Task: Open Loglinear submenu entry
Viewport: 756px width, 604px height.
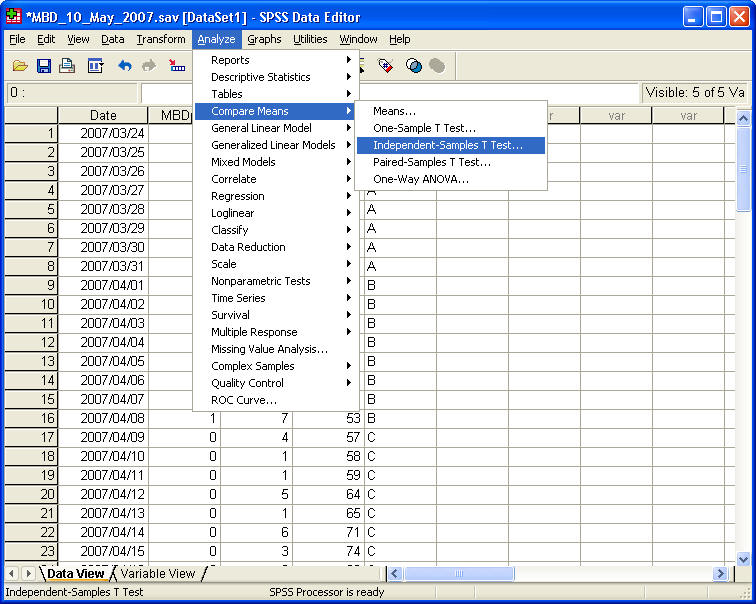Action: point(275,213)
